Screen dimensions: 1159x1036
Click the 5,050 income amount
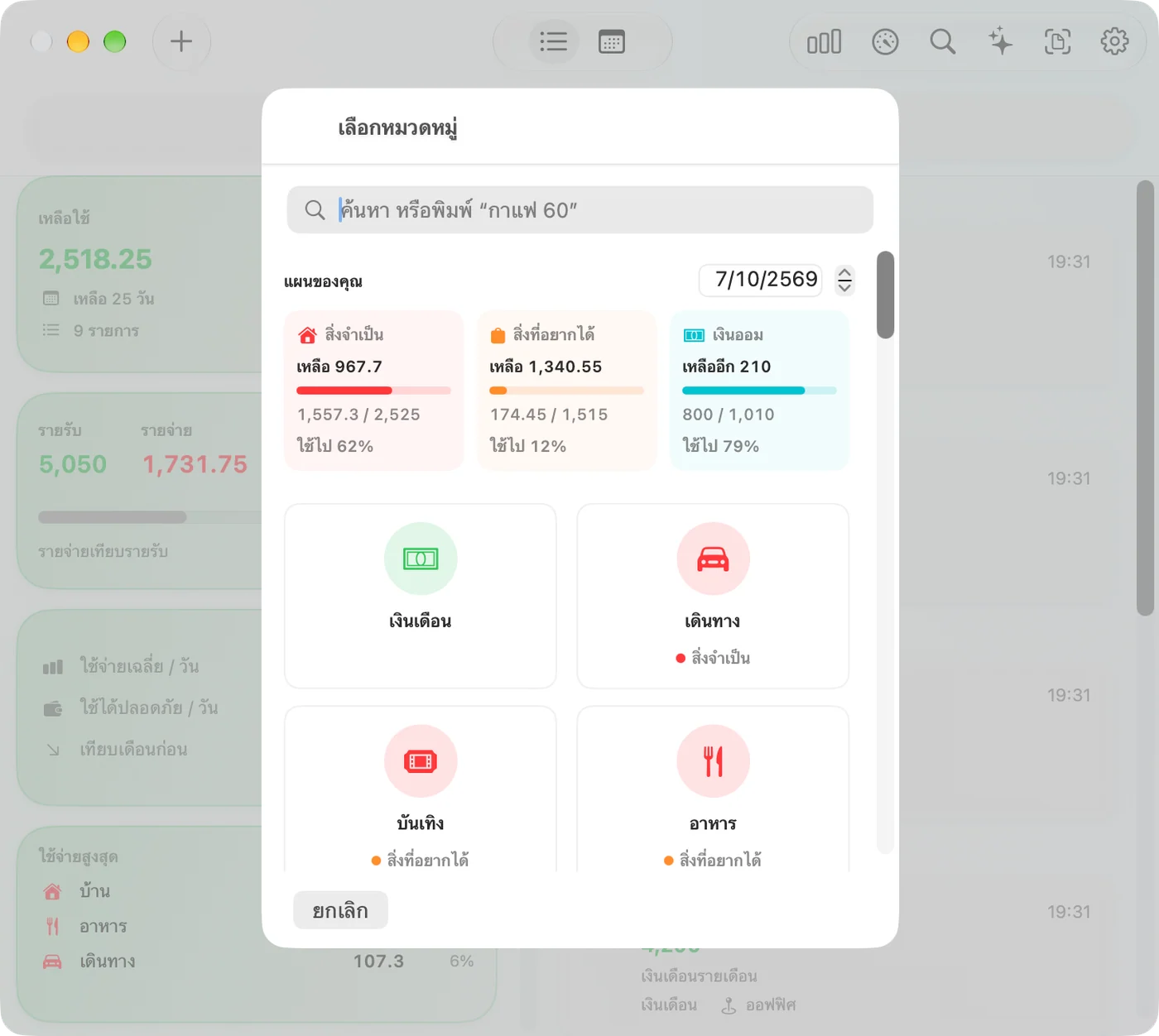[x=73, y=464]
